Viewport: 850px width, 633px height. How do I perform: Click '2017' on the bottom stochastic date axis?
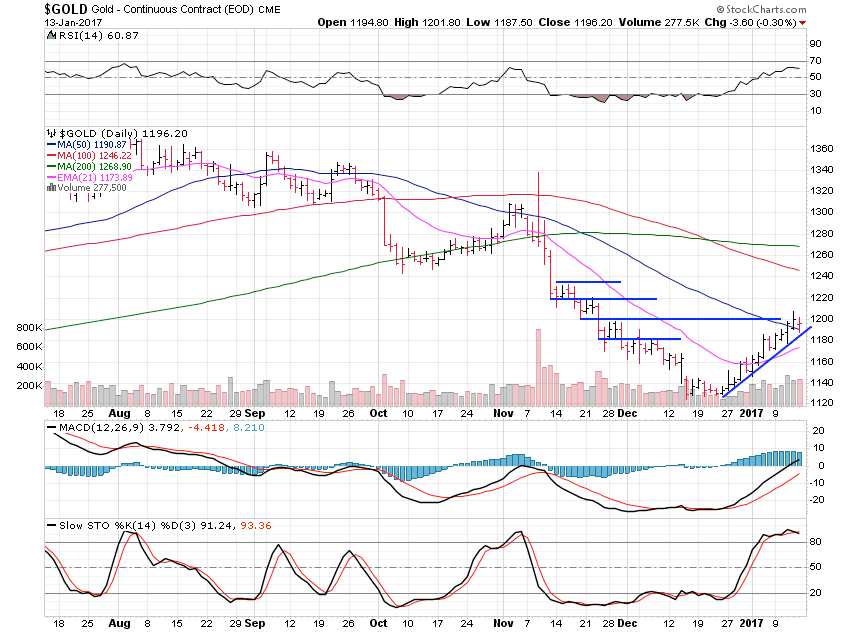click(751, 623)
